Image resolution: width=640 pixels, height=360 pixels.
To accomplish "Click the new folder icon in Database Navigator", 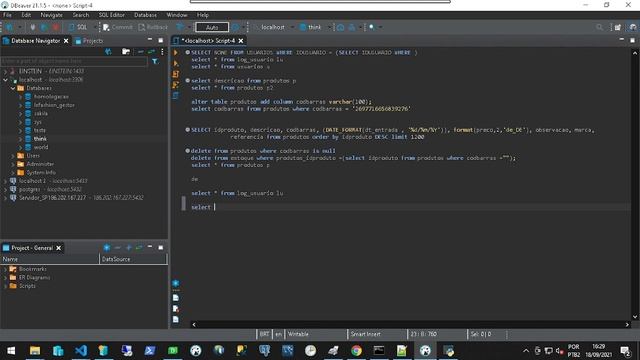I will point(126,51).
